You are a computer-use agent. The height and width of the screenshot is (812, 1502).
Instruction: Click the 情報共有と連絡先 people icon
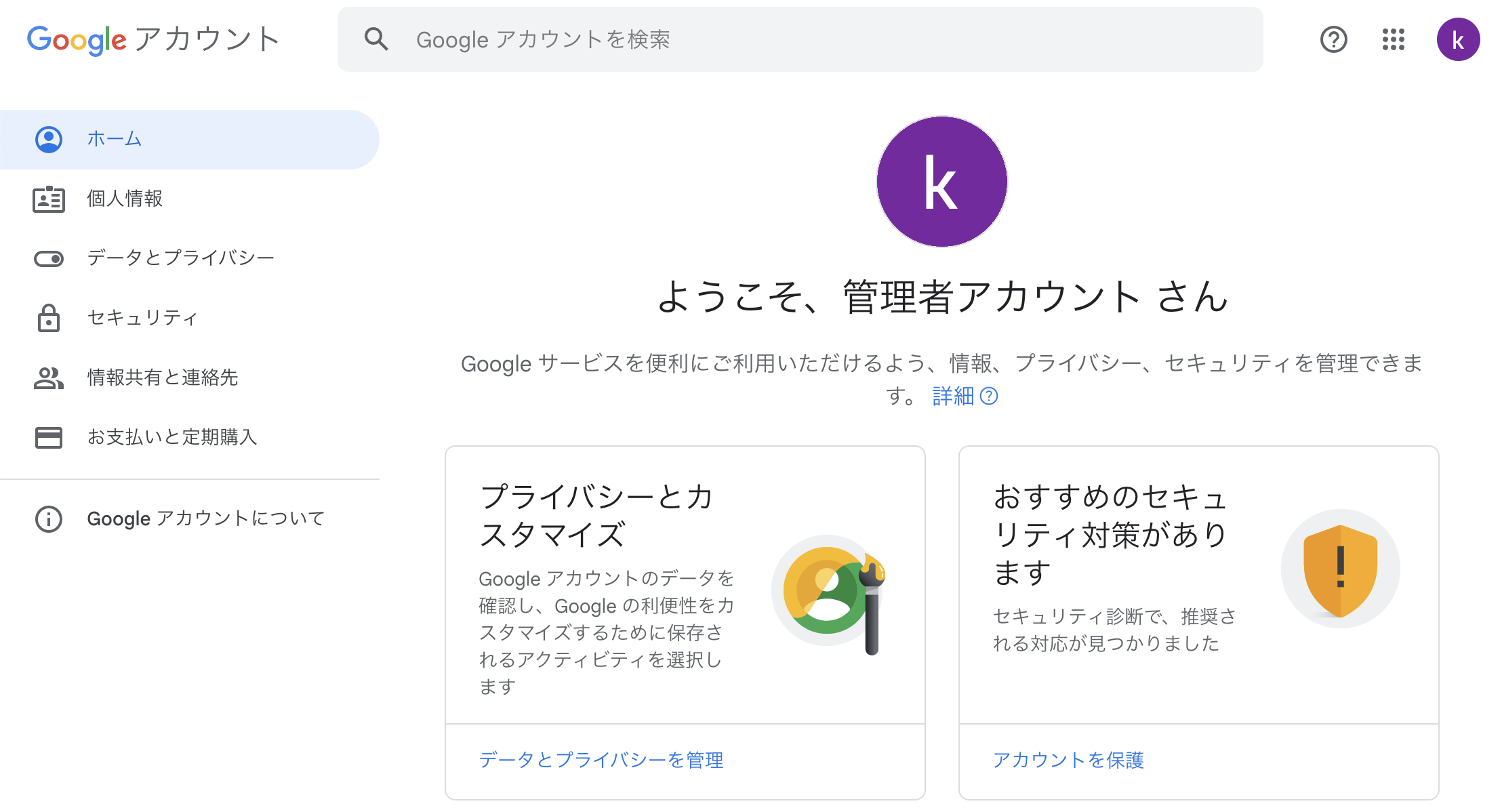[x=49, y=378]
